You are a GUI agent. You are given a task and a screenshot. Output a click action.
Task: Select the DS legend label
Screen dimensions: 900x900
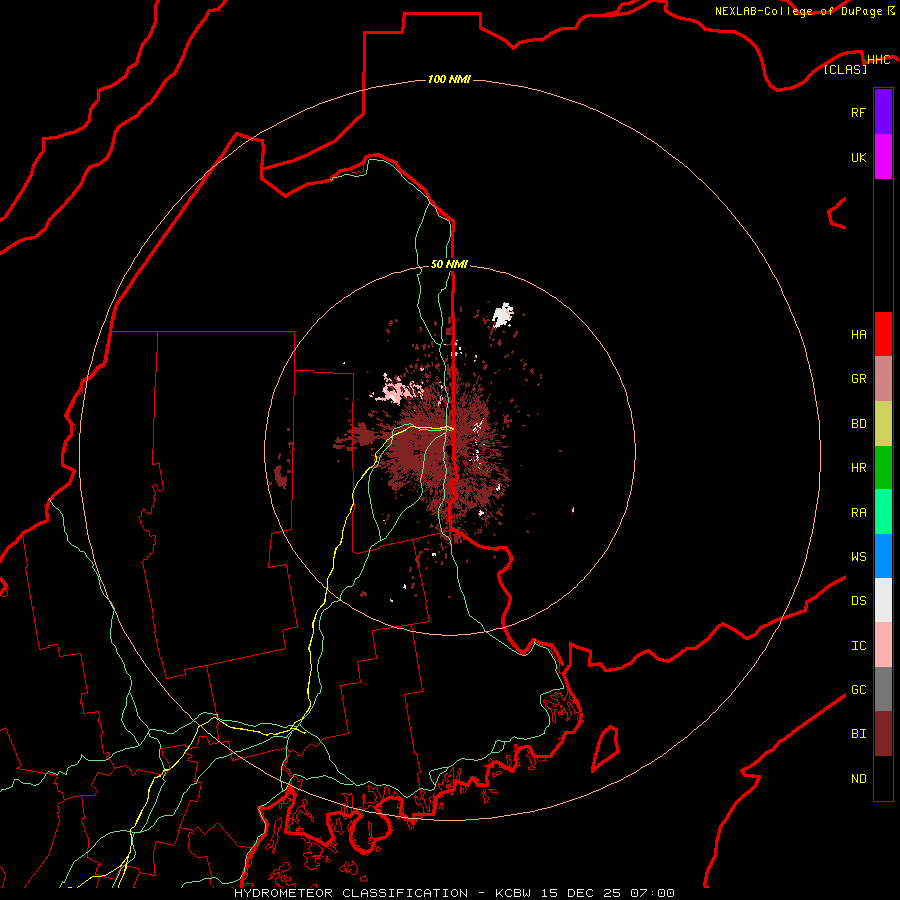click(858, 600)
